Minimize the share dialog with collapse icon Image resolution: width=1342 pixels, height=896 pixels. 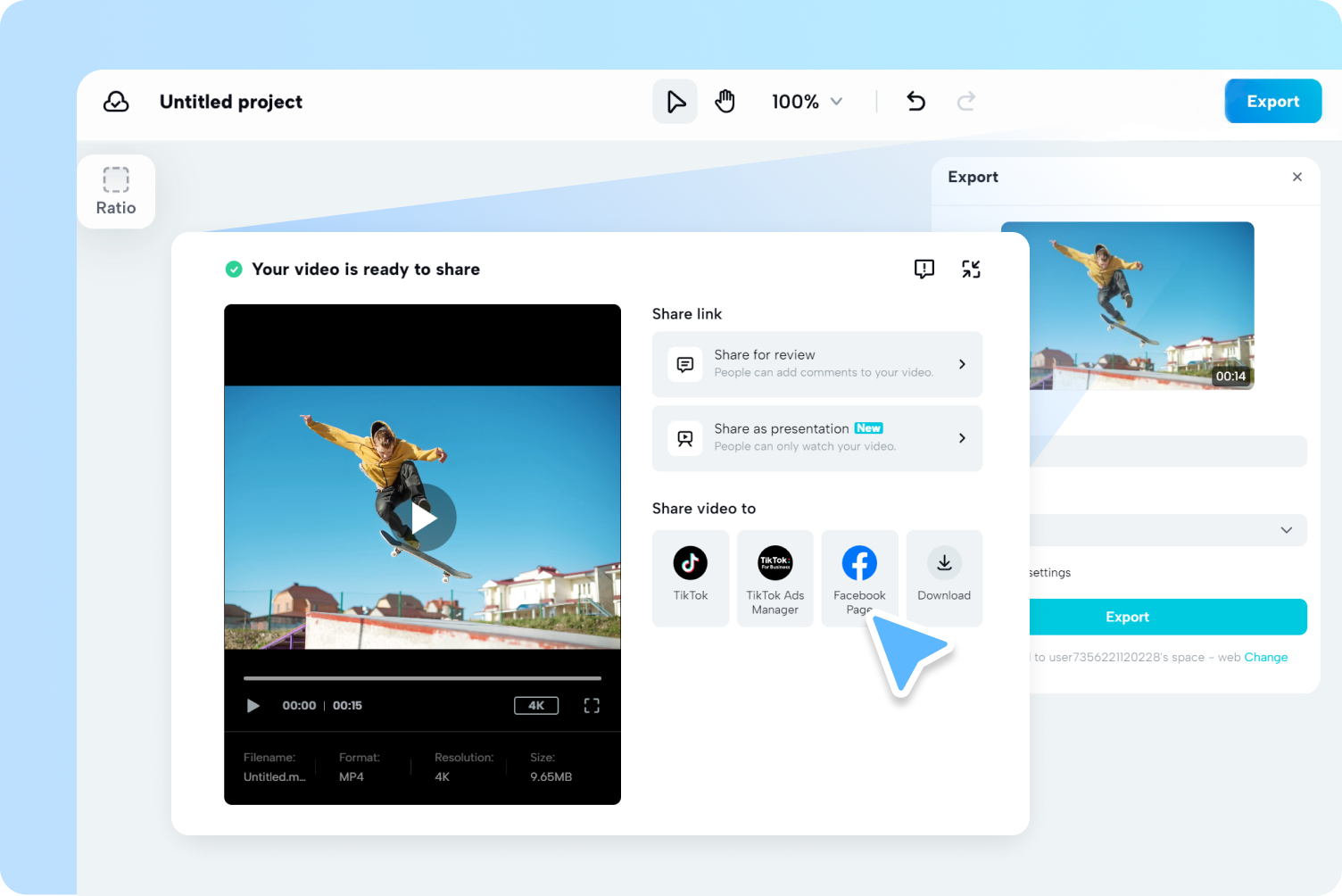click(971, 269)
